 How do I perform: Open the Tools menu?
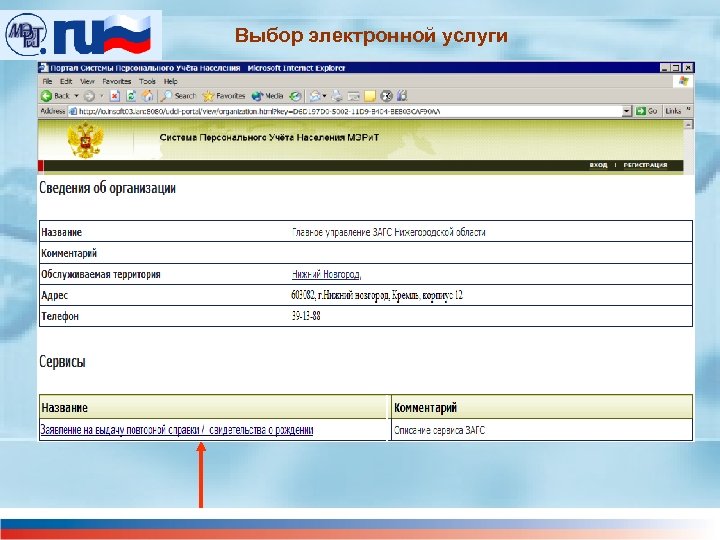tap(147, 81)
